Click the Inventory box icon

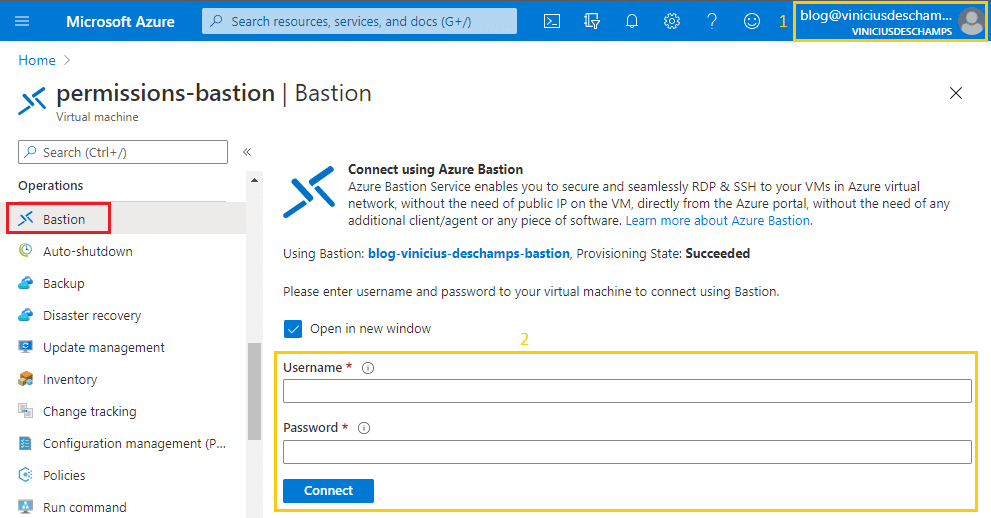click(x=25, y=379)
